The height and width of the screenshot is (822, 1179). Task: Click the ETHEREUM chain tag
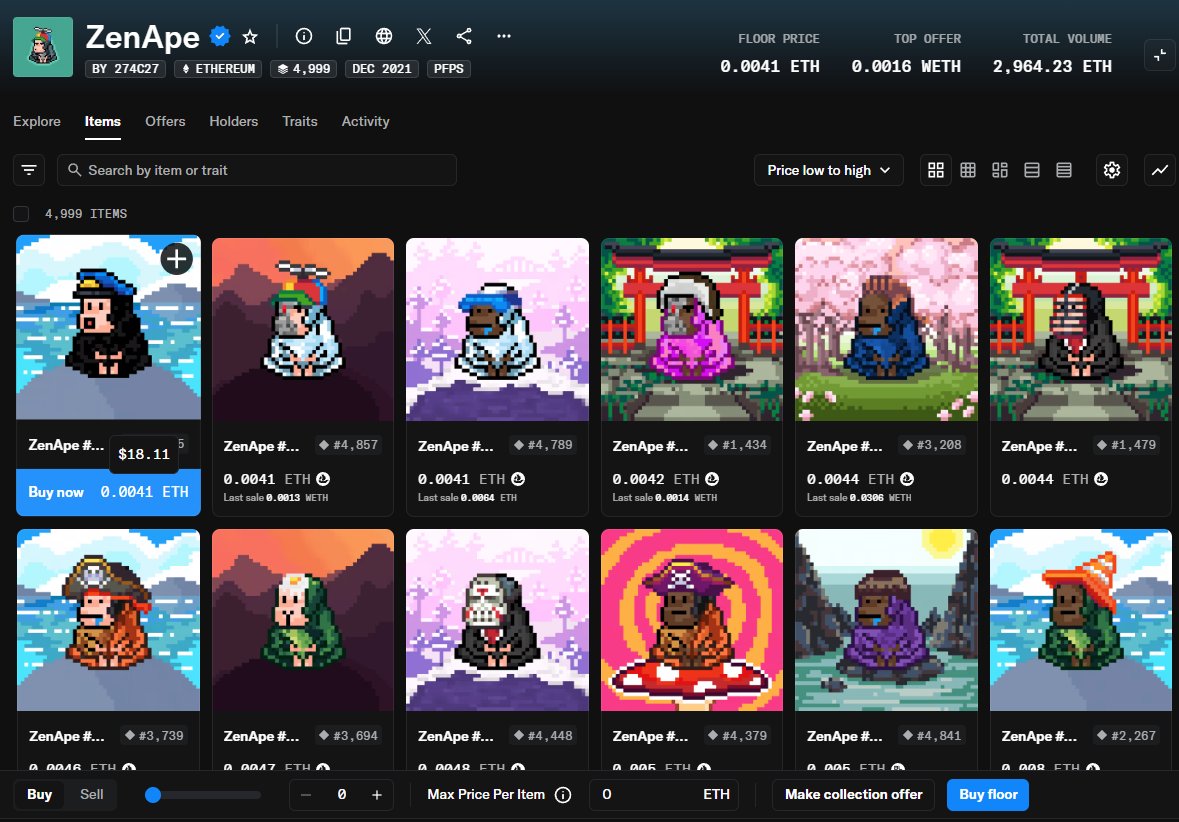pyautogui.click(x=218, y=68)
